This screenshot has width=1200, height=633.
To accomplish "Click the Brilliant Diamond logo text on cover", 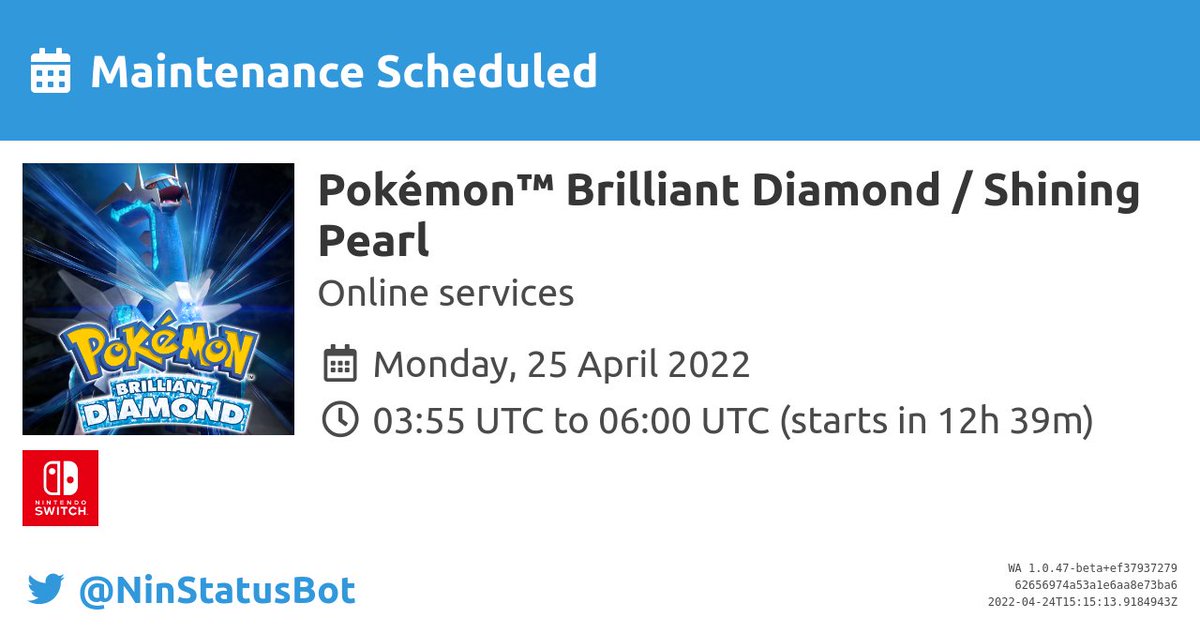I will tap(160, 401).
